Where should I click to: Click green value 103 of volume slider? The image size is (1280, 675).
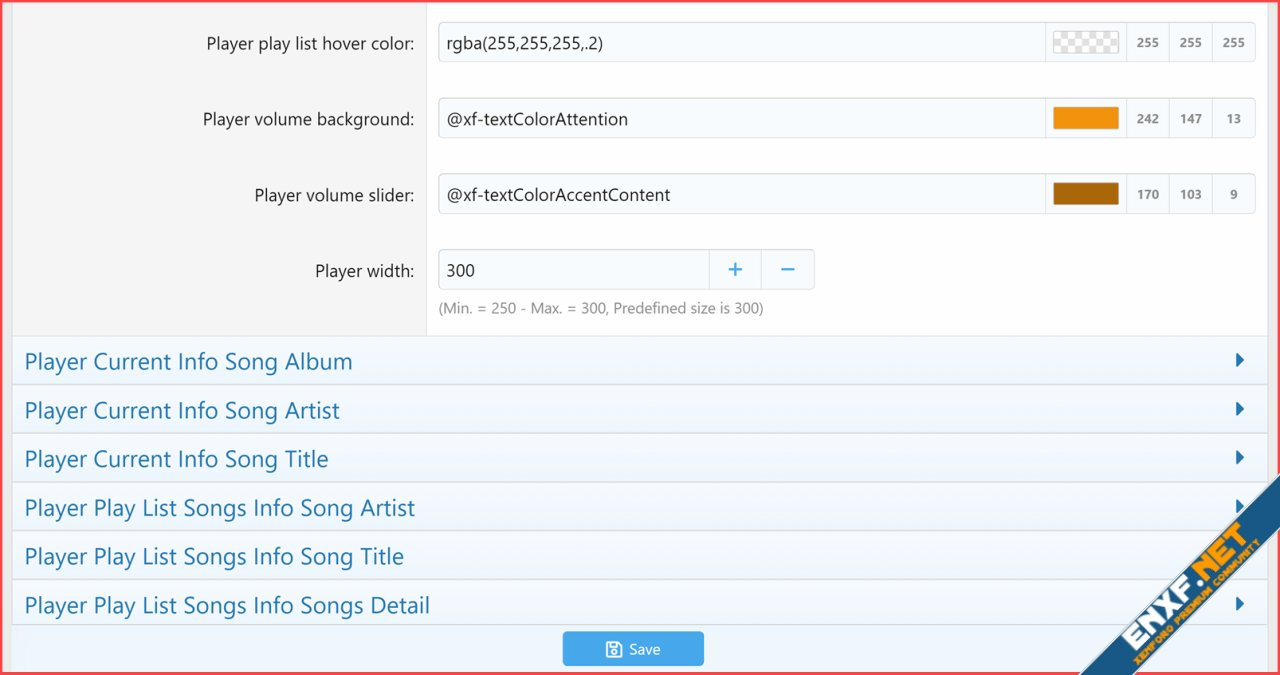click(1191, 195)
